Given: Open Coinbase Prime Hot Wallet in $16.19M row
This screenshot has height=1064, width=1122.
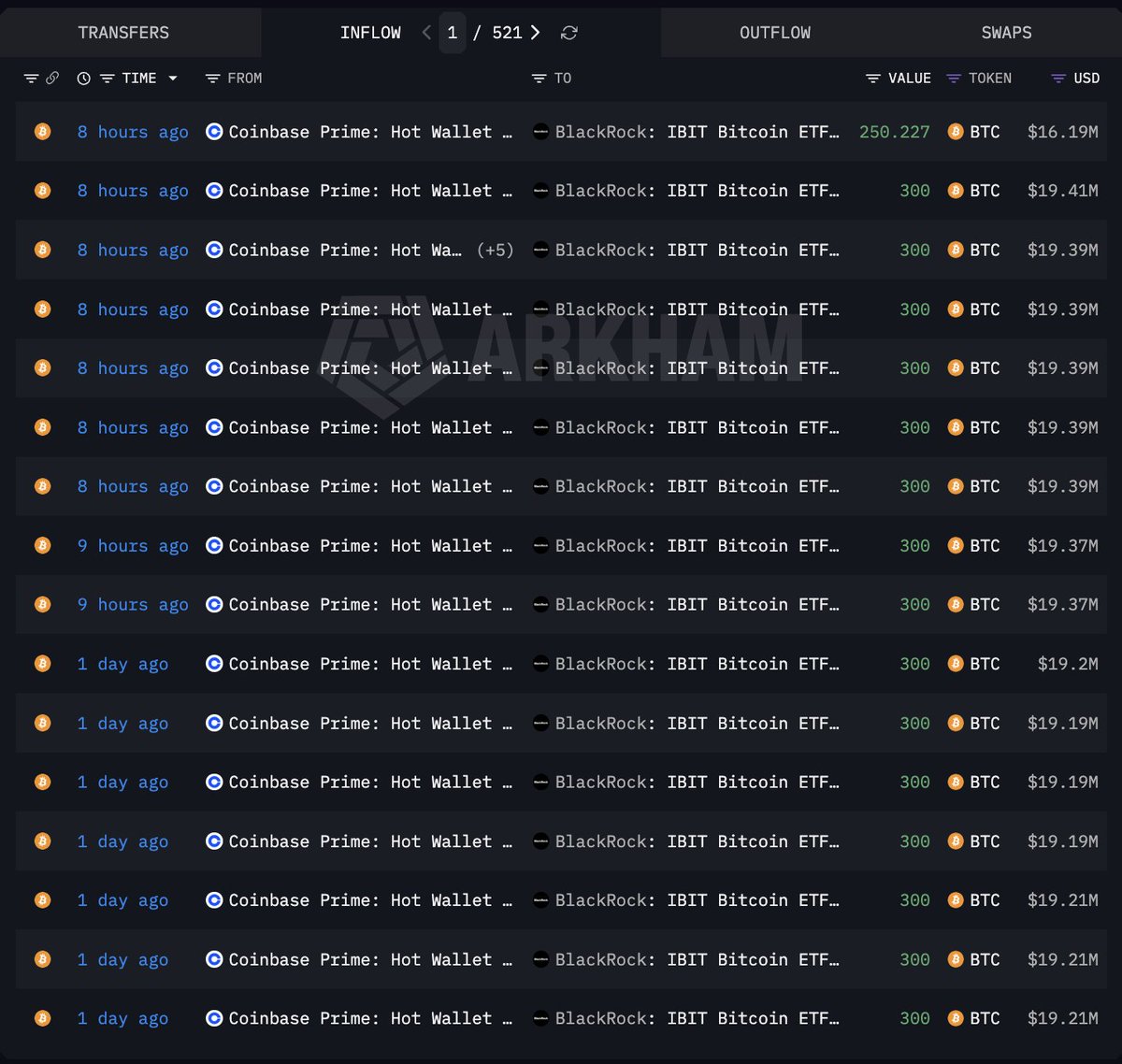Looking at the screenshot, I should 370,132.
